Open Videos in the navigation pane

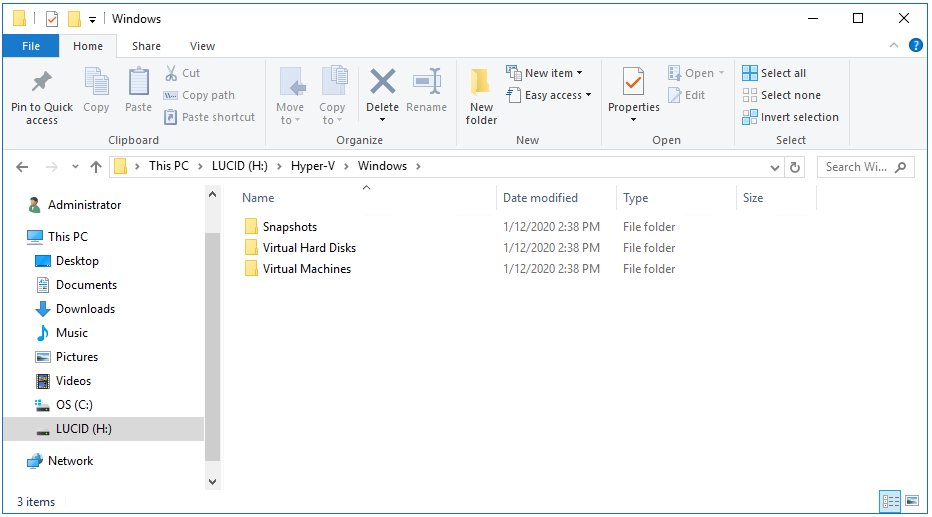pyautogui.click(x=73, y=381)
